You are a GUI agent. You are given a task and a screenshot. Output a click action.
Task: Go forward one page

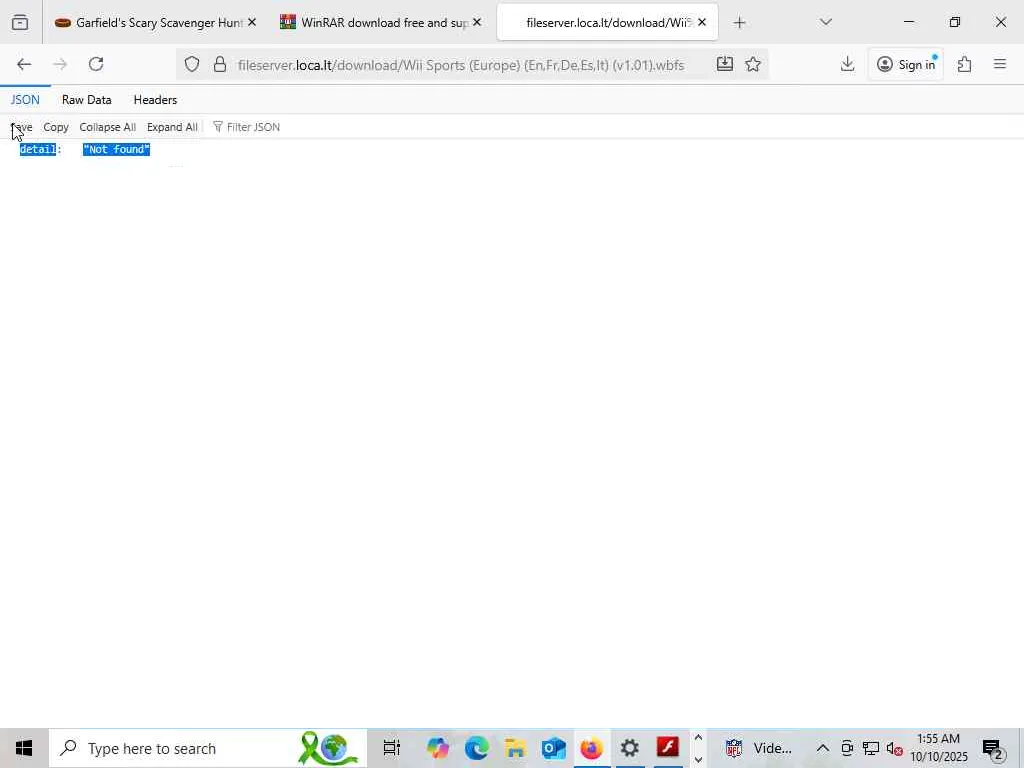(x=60, y=64)
